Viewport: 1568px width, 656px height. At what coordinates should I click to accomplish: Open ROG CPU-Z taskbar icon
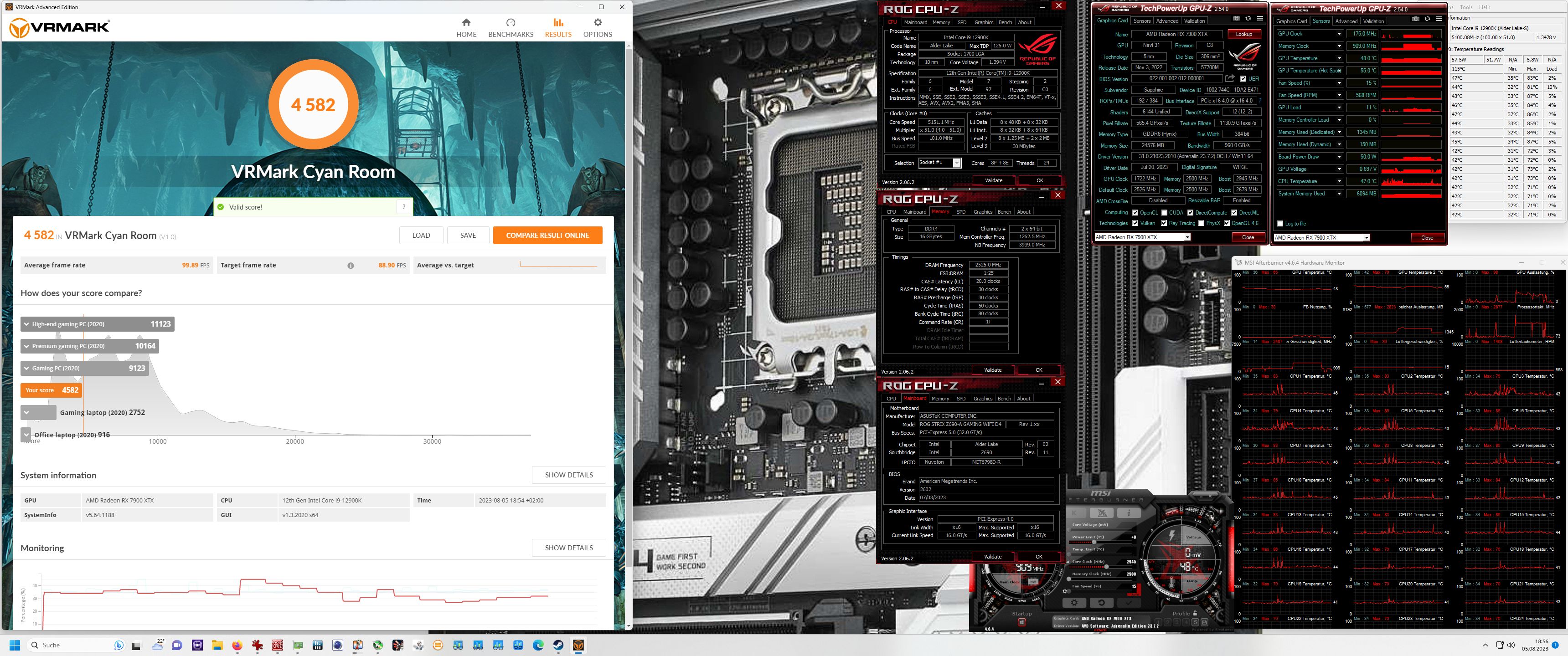click(277, 645)
